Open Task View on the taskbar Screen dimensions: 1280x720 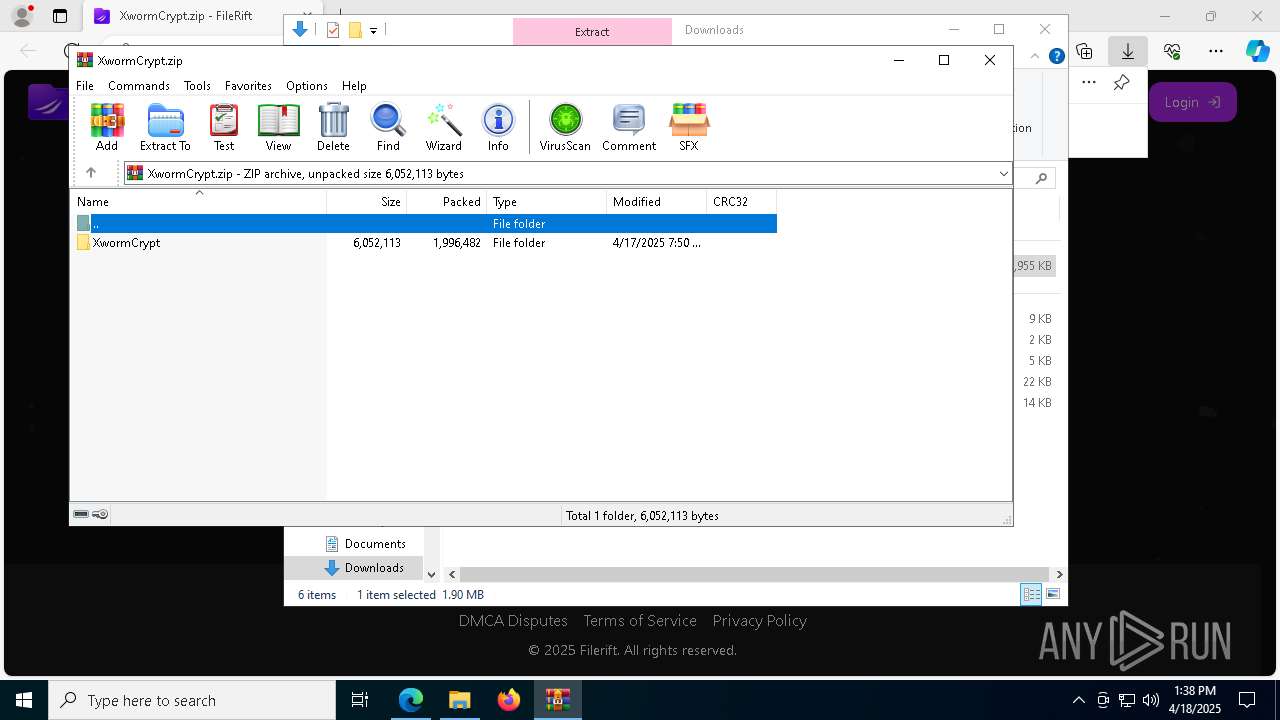tap(360, 700)
